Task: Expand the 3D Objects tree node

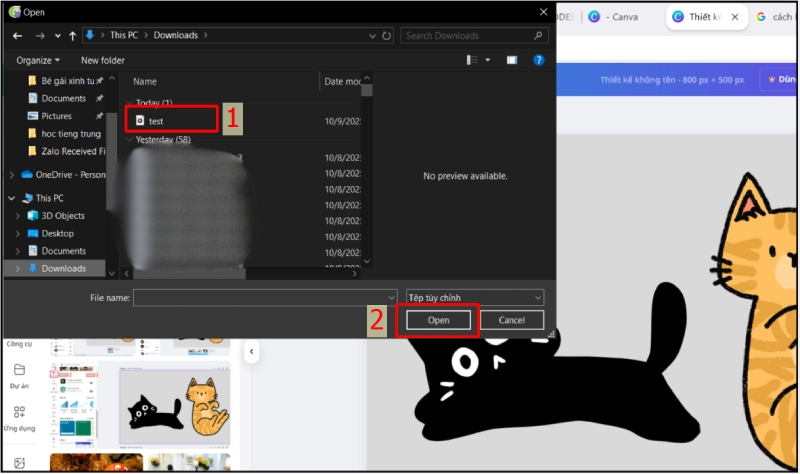Action: tap(18, 216)
